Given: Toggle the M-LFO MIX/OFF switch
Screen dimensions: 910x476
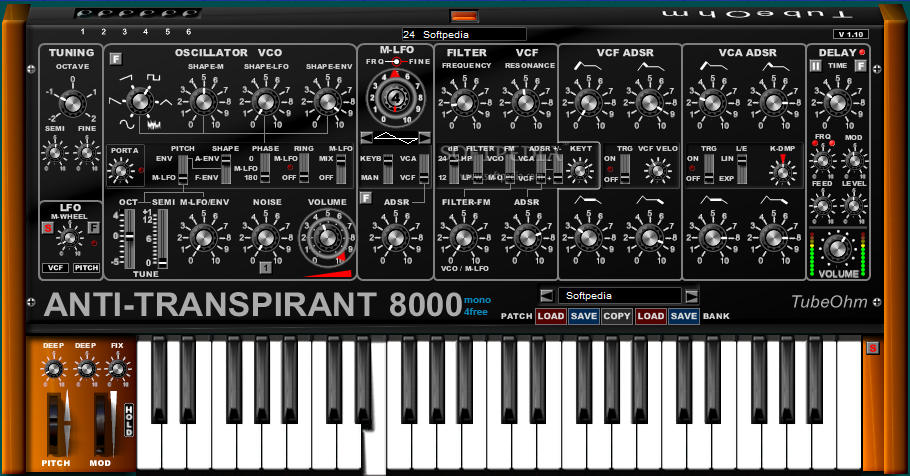Looking at the screenshot, I should coord(341,168).
